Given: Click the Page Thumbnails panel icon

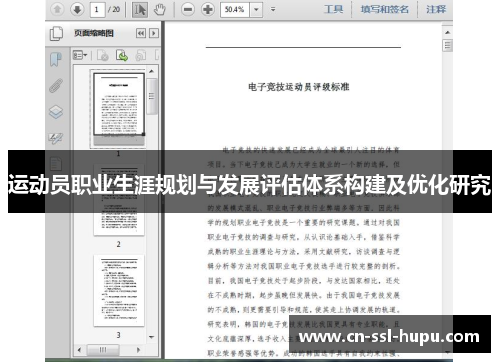Looking at the screenshot, I should pos(56,33).
